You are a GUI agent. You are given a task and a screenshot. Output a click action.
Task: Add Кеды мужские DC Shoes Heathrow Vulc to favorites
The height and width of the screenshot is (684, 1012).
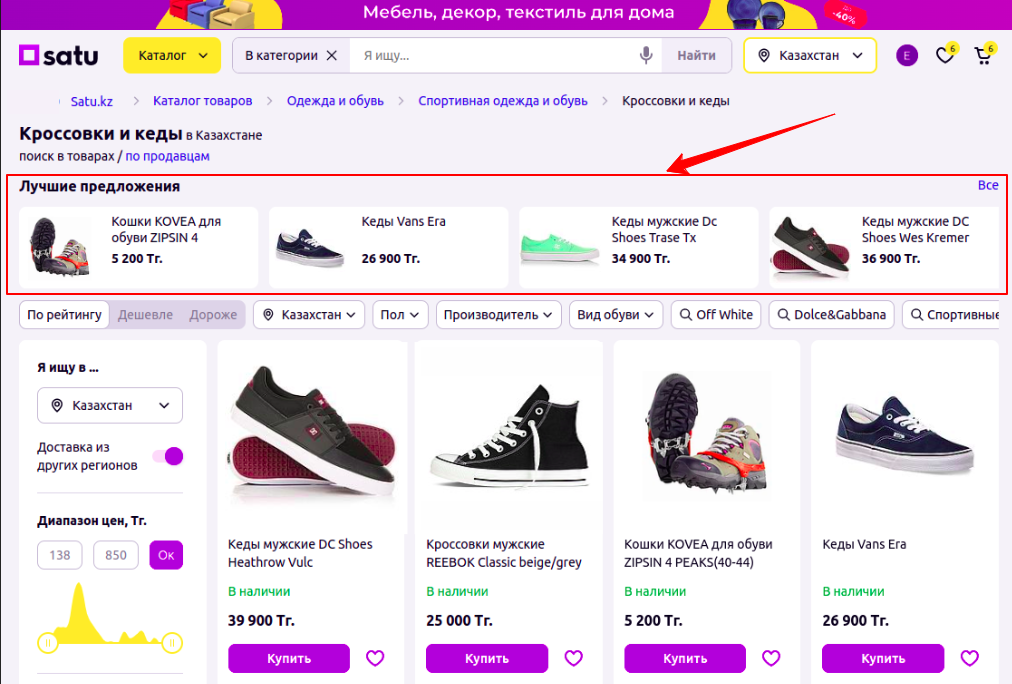375,658
